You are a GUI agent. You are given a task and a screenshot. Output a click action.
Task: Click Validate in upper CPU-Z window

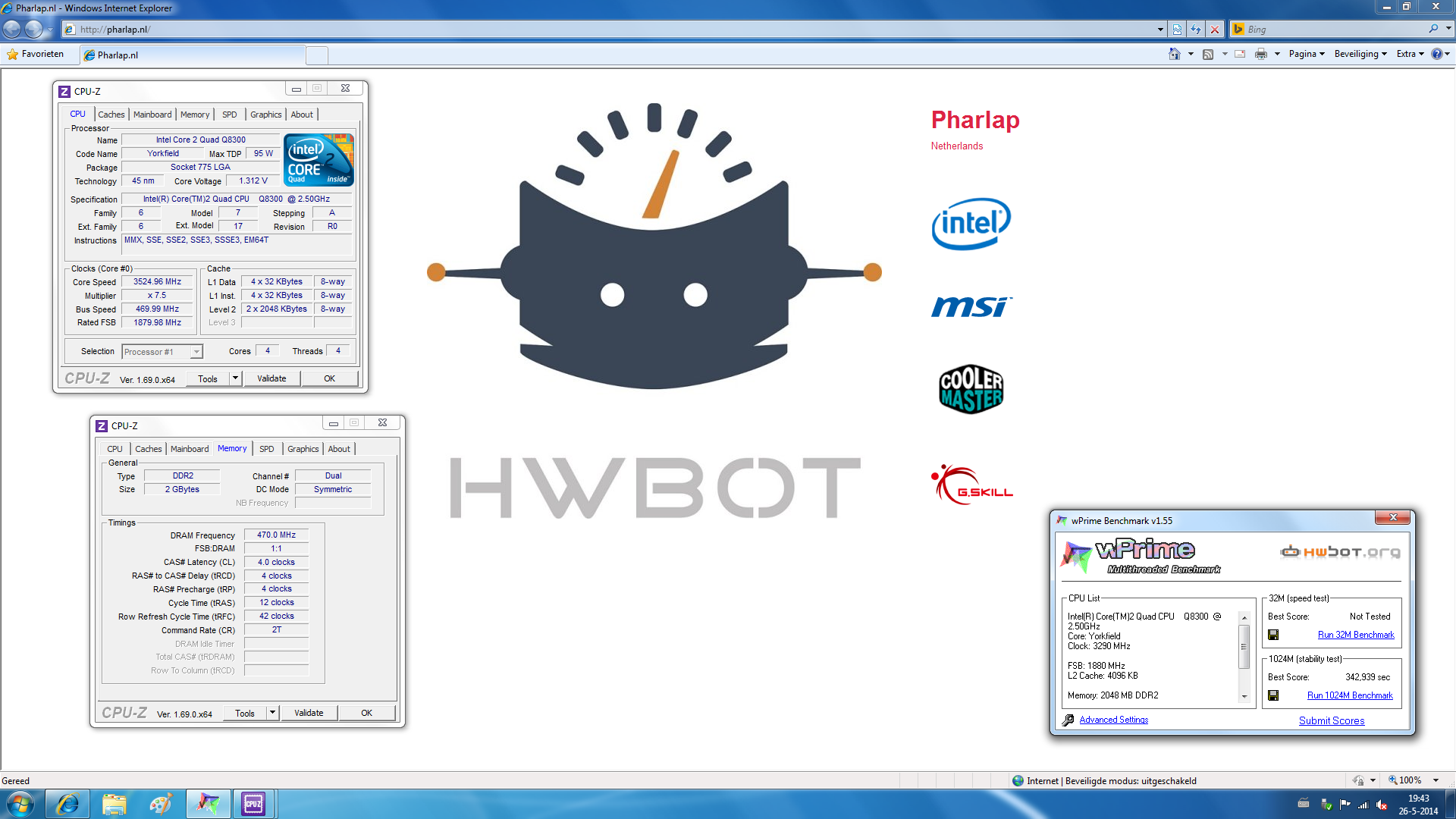click(271, 378)
